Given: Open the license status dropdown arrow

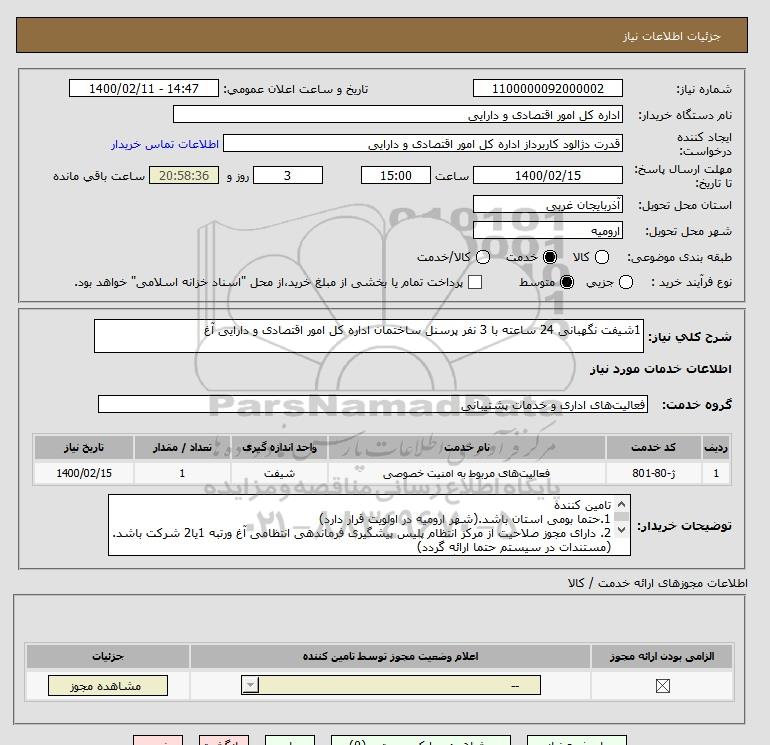Looking at the screenshot, I should point(250,685).
